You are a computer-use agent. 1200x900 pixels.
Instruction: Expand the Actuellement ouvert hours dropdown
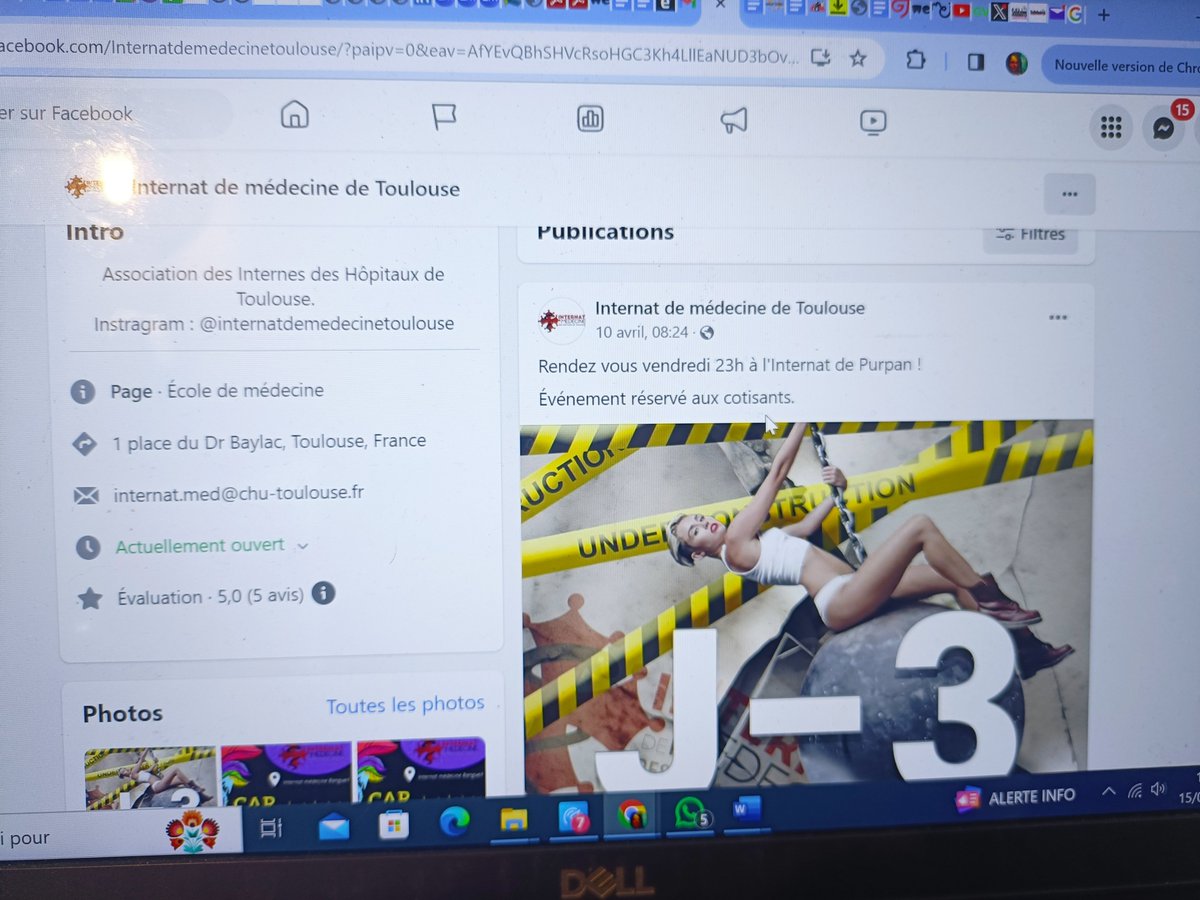pyautogui.click(x=303, y=547)
